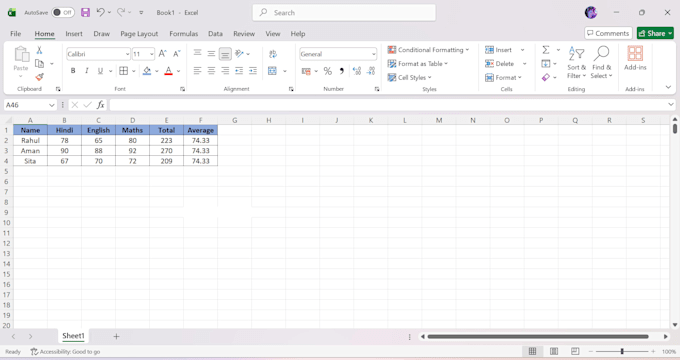Apply Percent Style format
Image resolution: width=680 pixels, height=360 pixels.
[x=328, y=71]
